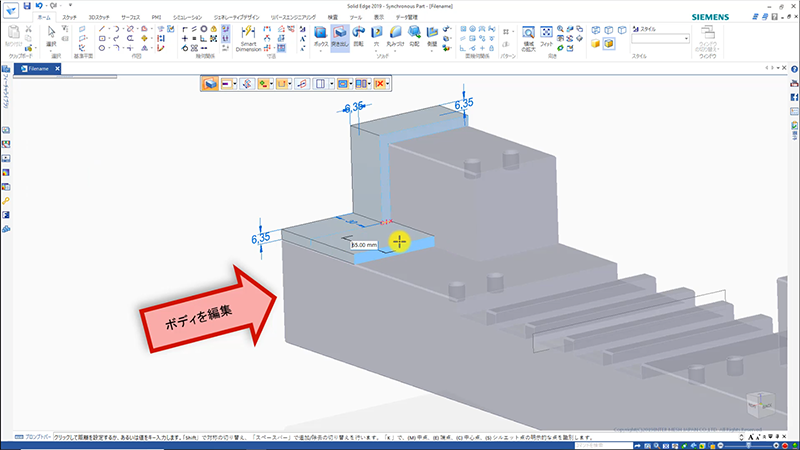Click the 5.00 mm distance input field
Image resolution: width=800 pixels, height=450 pixels.
(363, 244)
